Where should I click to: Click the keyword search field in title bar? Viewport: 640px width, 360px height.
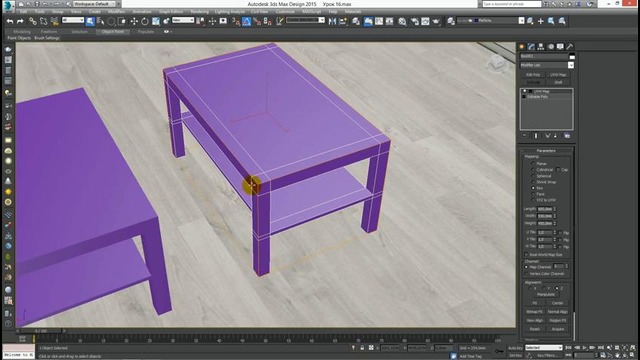tap(512, 4)
